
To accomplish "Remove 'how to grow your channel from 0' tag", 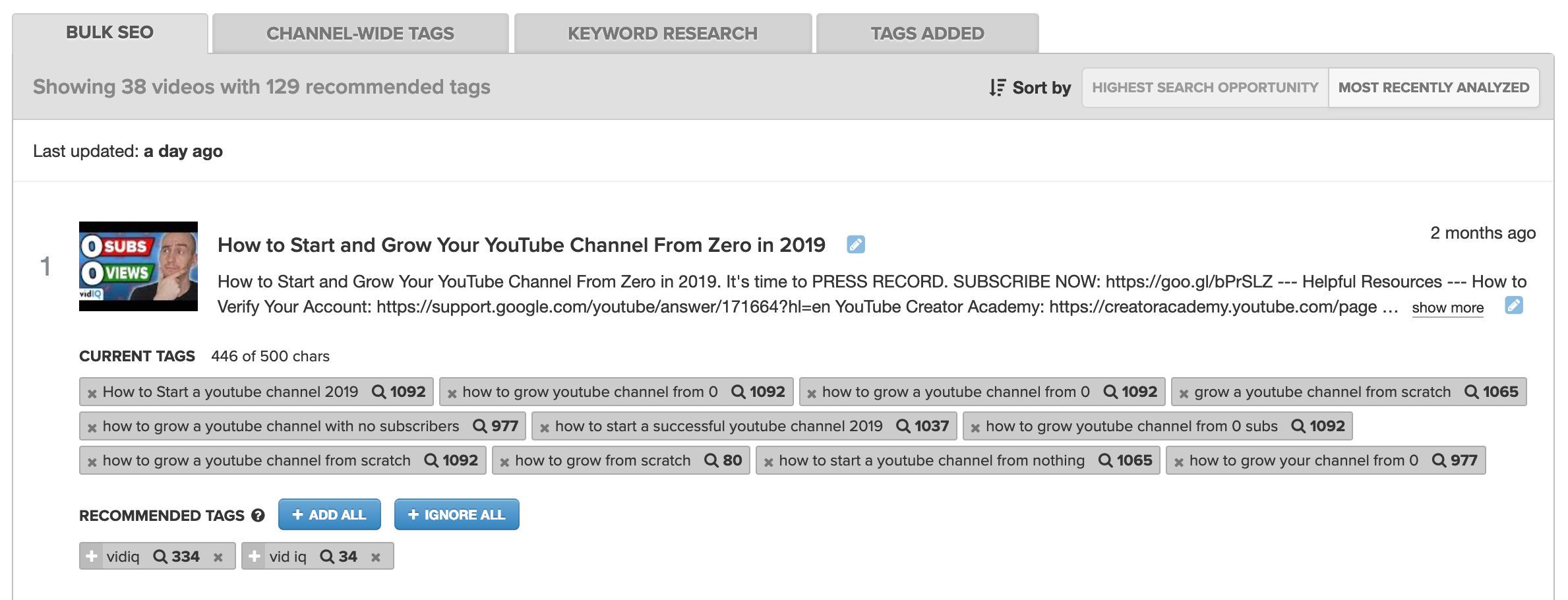I will point(1179,462).
